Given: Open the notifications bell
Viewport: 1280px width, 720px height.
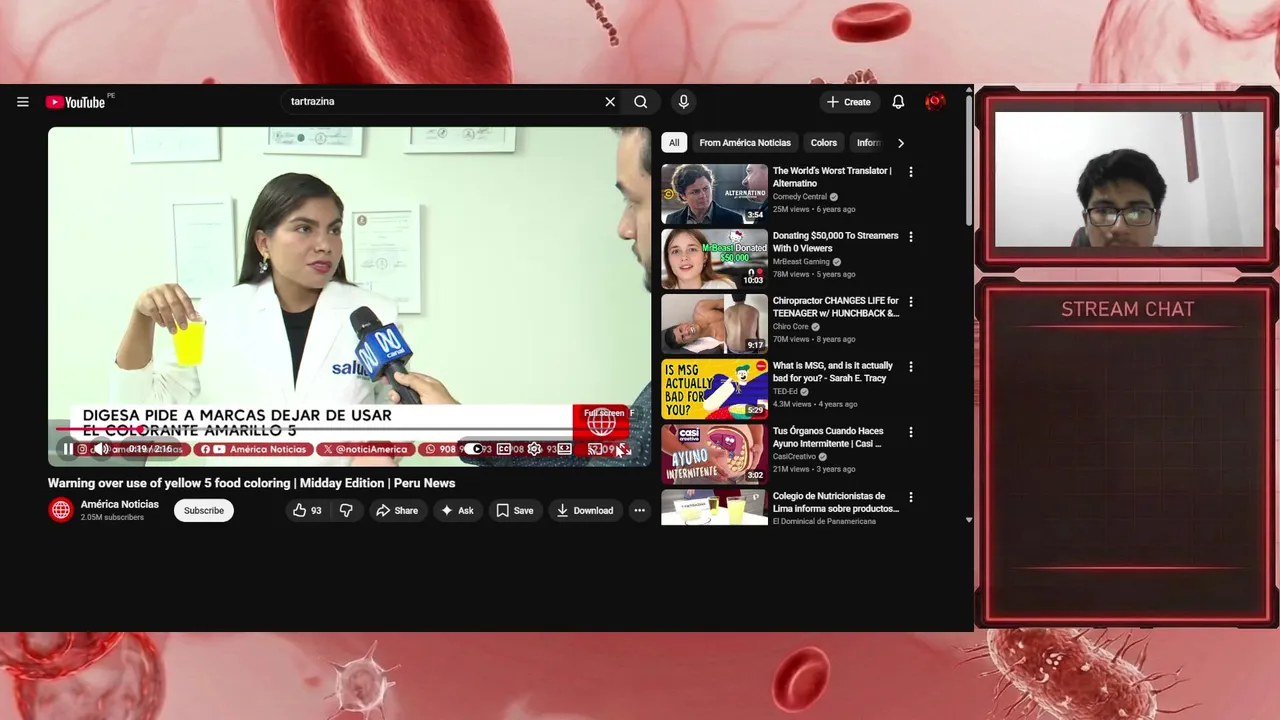Looking at the screenshot, I should [x=898, y=102].
